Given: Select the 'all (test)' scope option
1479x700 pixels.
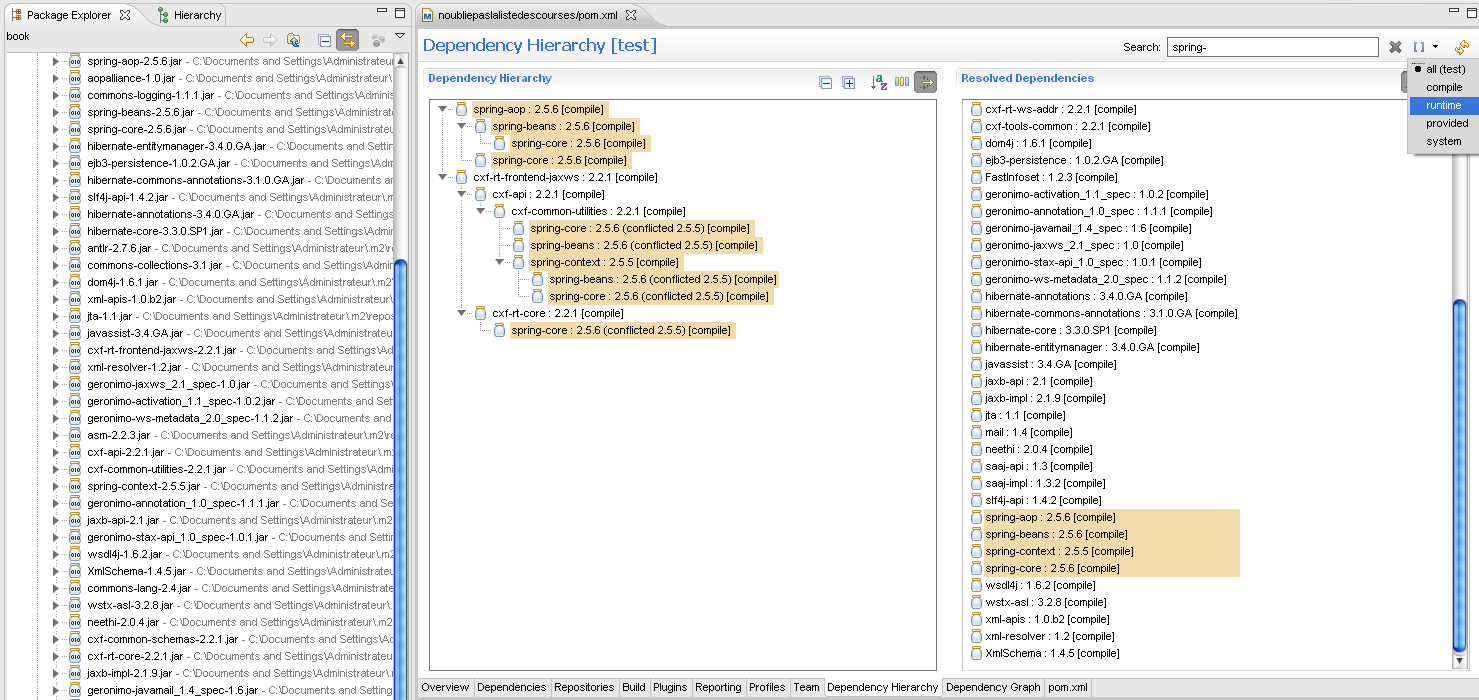Looking at the screenshot, I should pos(1445,69).
